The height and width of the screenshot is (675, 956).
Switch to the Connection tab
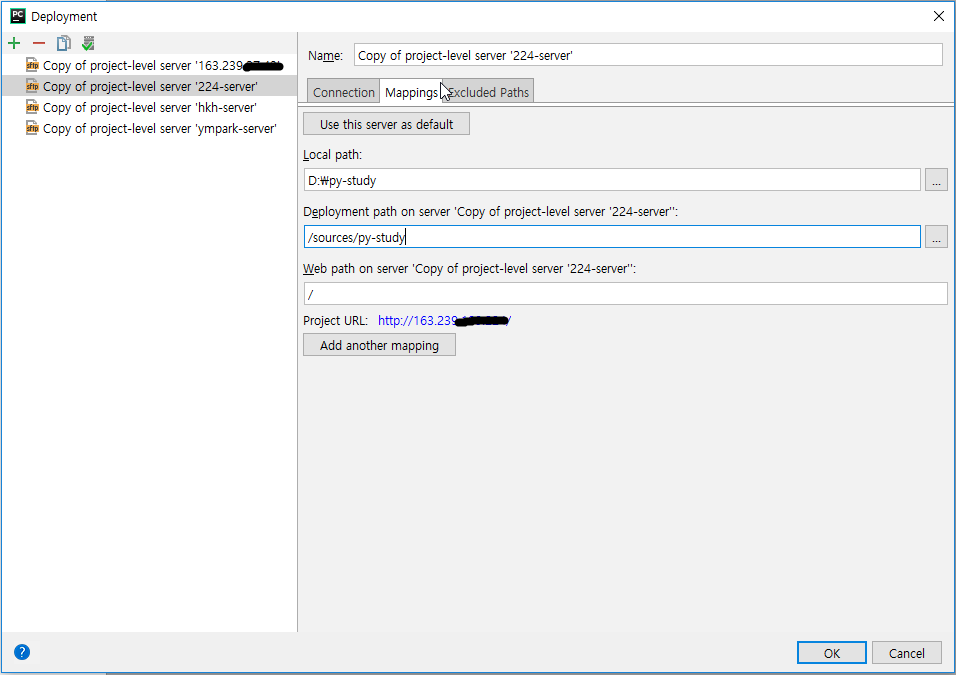[x=343, y=92]
